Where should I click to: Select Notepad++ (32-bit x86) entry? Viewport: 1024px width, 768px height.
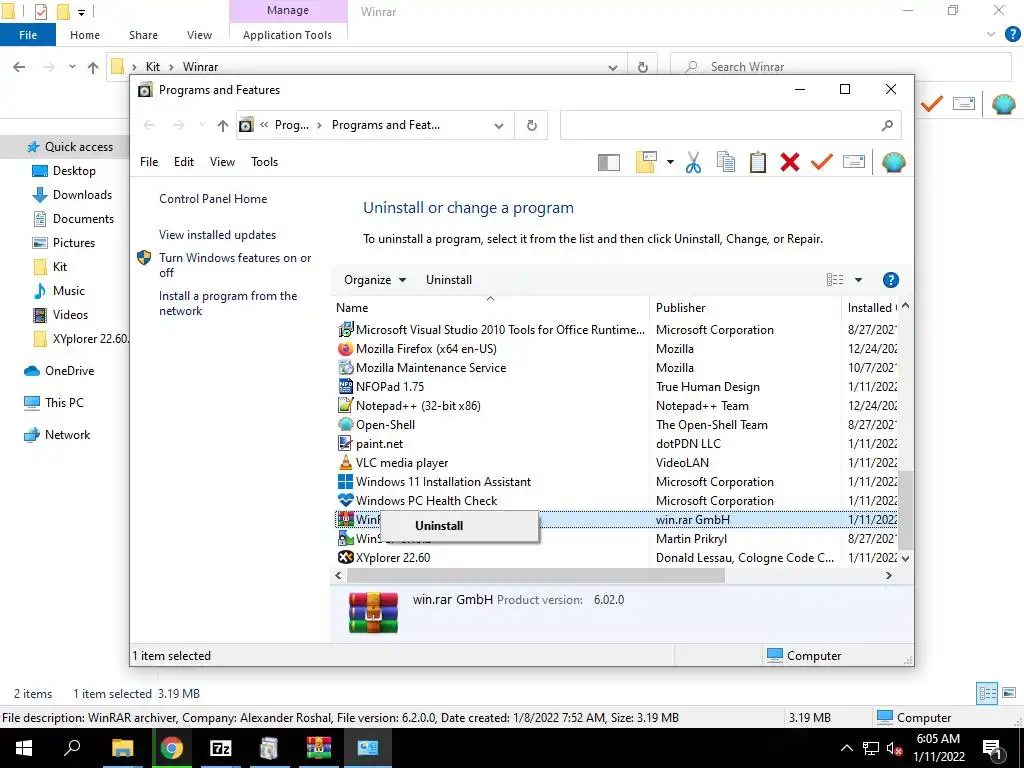(418, 406)
